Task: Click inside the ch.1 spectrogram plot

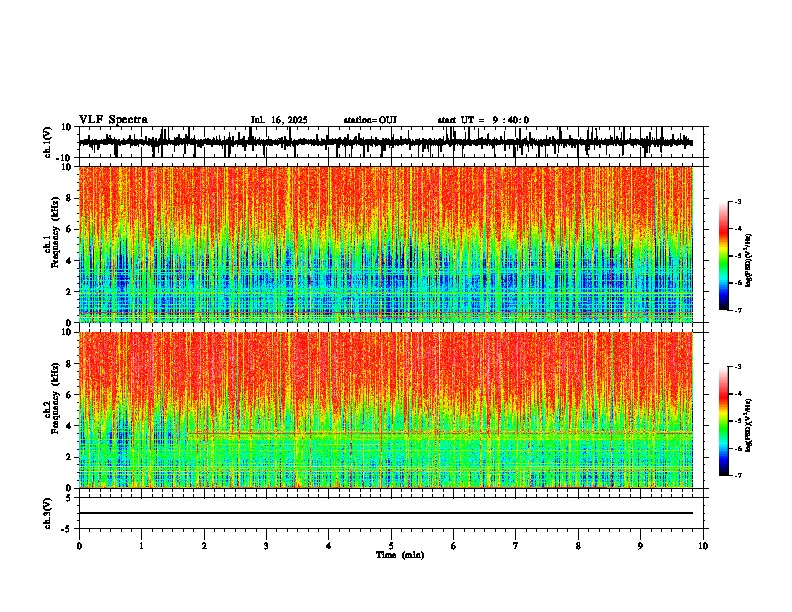Action: [386, 244]
